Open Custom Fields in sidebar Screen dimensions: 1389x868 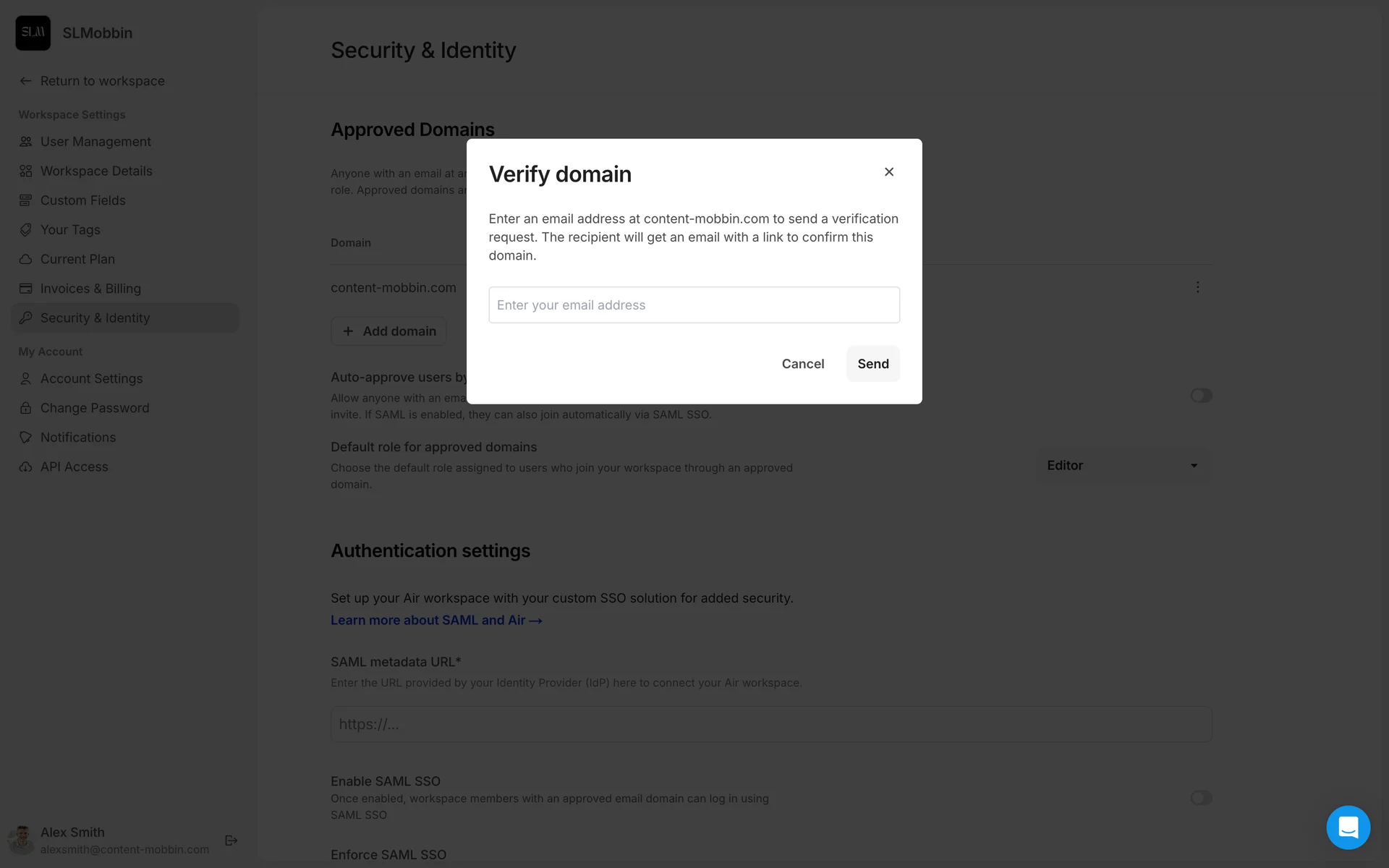[82, 200]
